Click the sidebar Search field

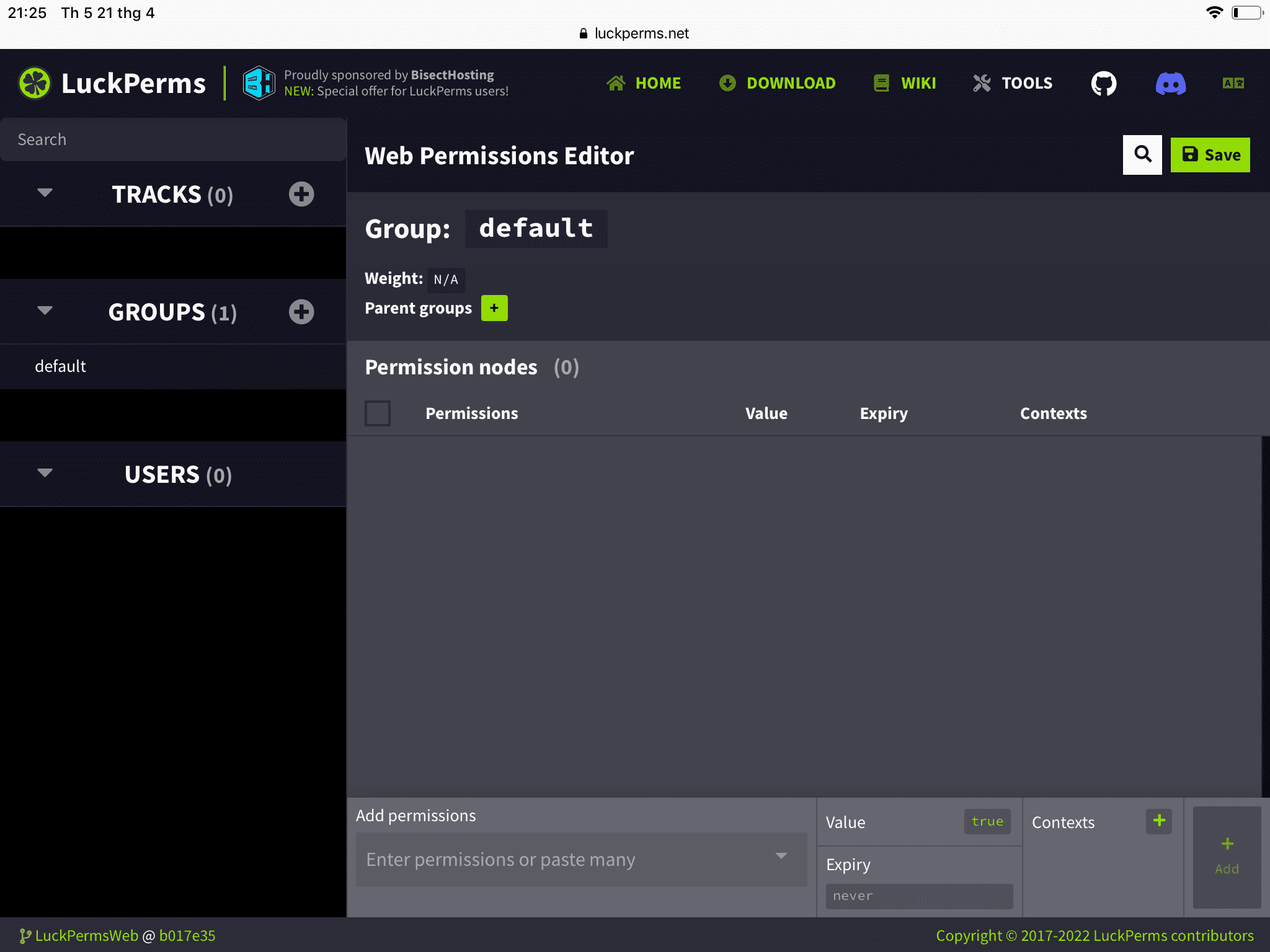pyautogui.click(x=173, y=139)
